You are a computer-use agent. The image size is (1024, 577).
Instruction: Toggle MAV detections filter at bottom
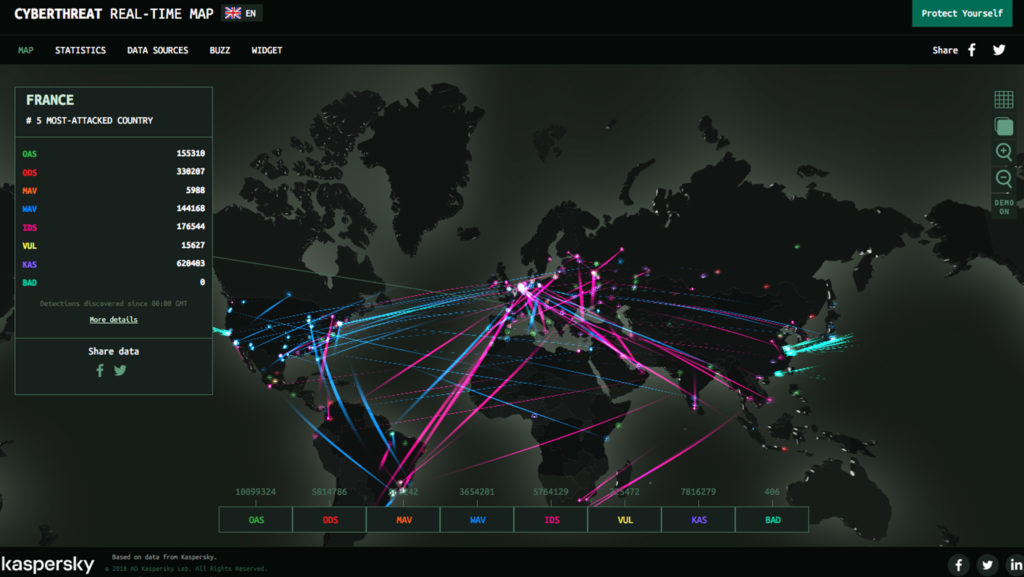404,520
